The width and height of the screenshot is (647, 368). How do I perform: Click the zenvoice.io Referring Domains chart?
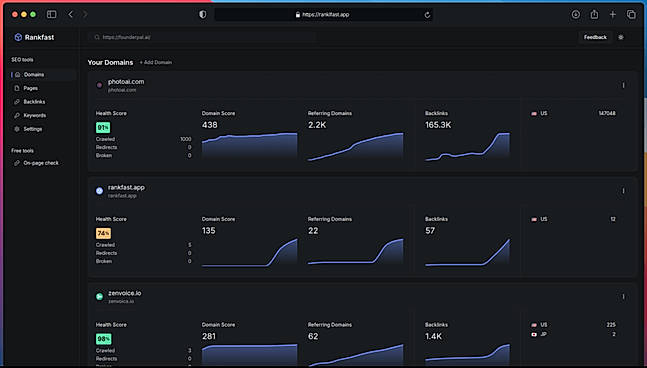[355, 355]
